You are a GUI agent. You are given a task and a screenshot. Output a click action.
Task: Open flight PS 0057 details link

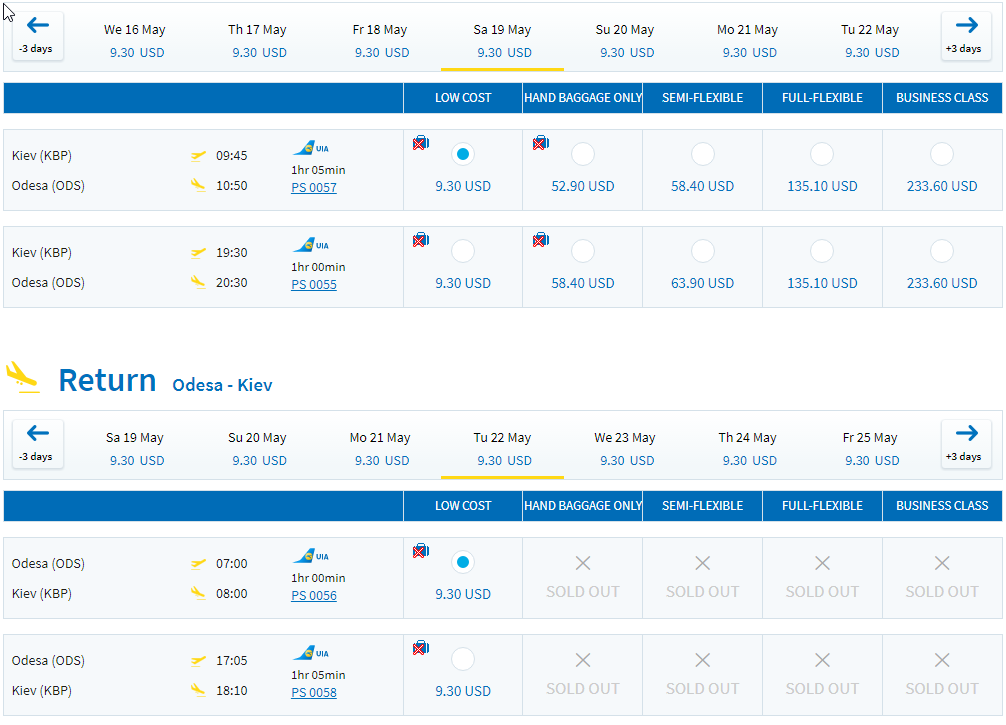pos(314,188)
